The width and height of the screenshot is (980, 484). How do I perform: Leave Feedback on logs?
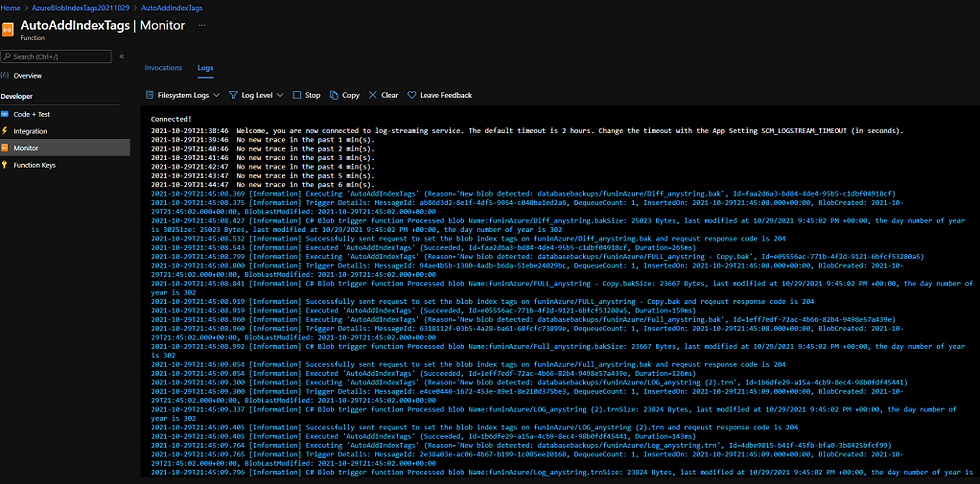pyautogui.click(x=439, y=95)
